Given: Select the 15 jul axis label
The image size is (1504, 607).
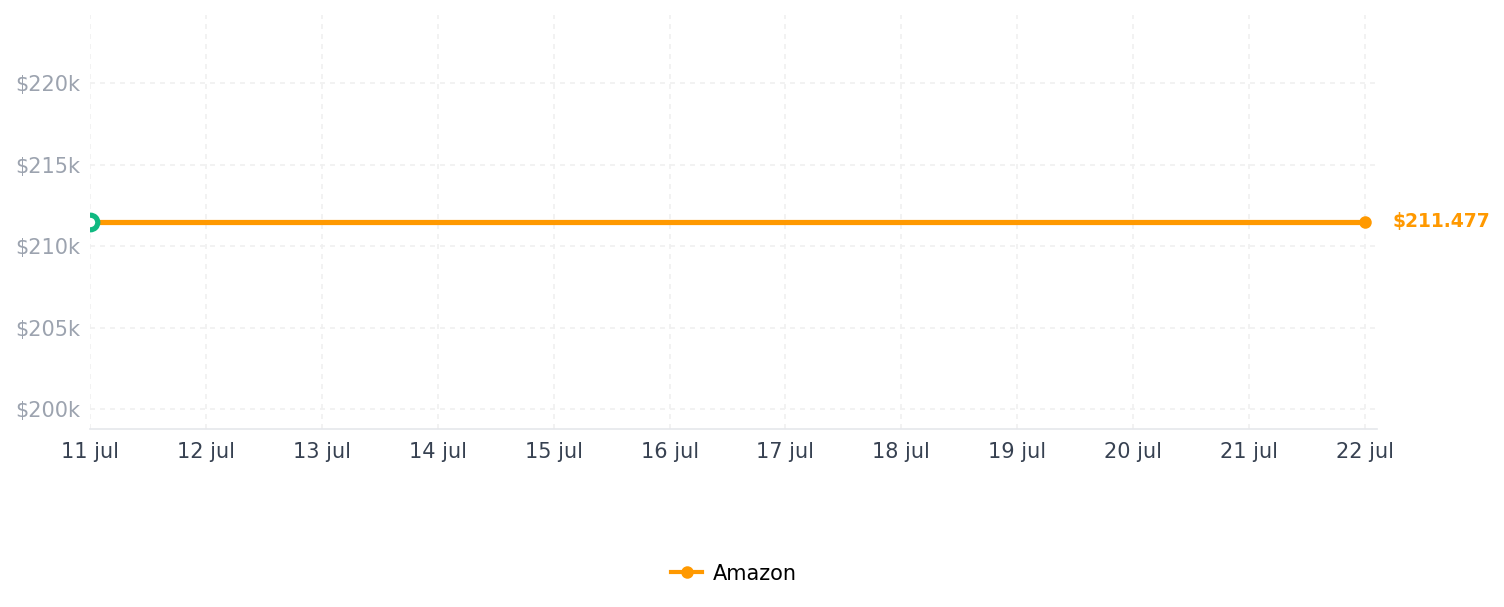Looking at the screenshot, I should tap(554, 451).
